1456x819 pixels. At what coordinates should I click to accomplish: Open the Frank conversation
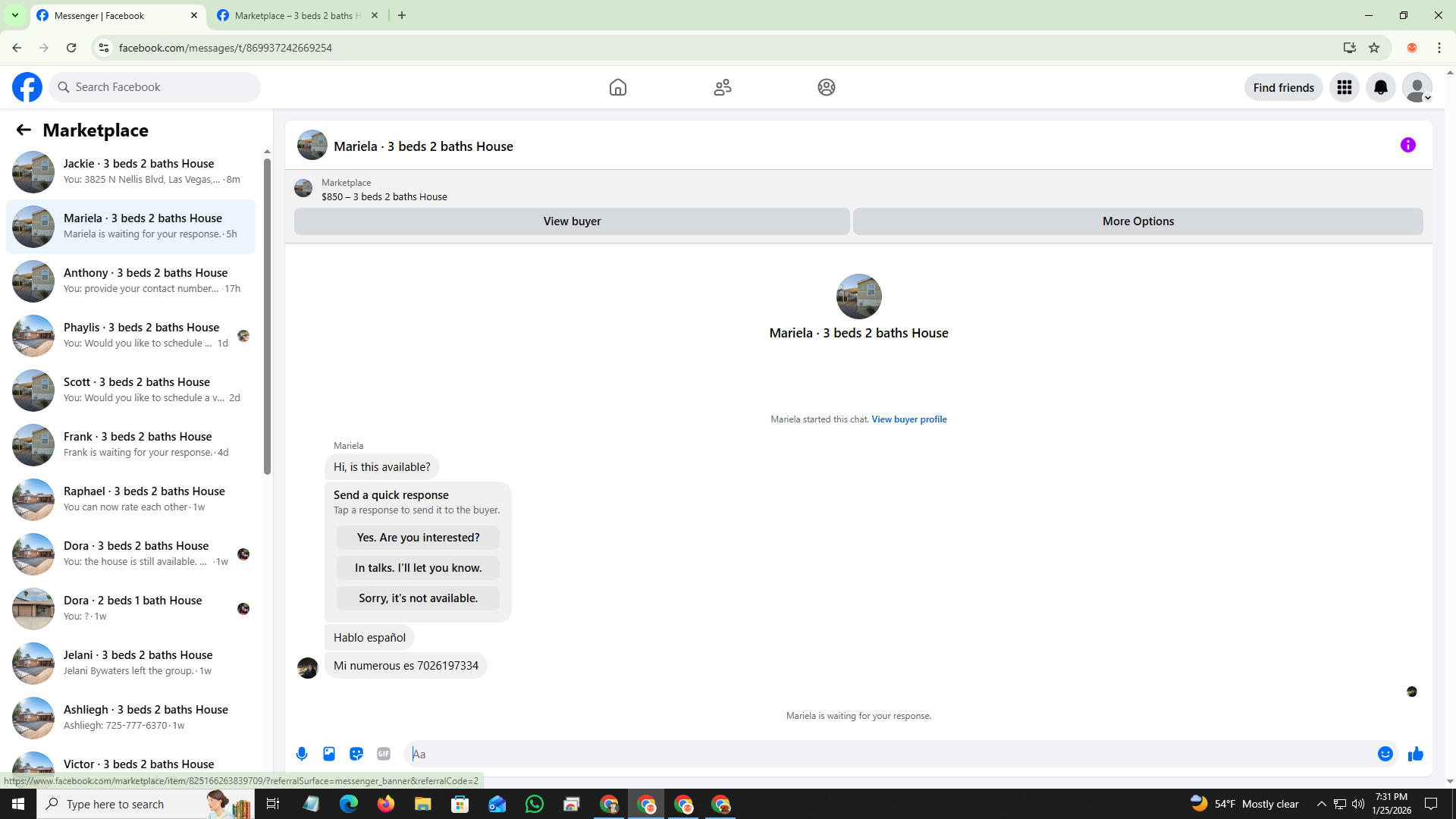tap(130, 445)
